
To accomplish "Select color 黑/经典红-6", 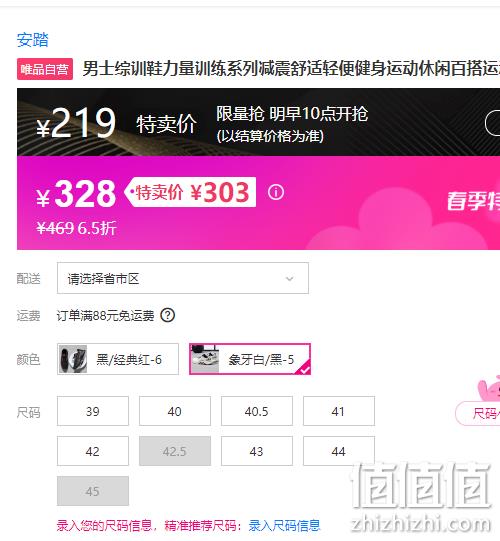I will pos(118,359).
